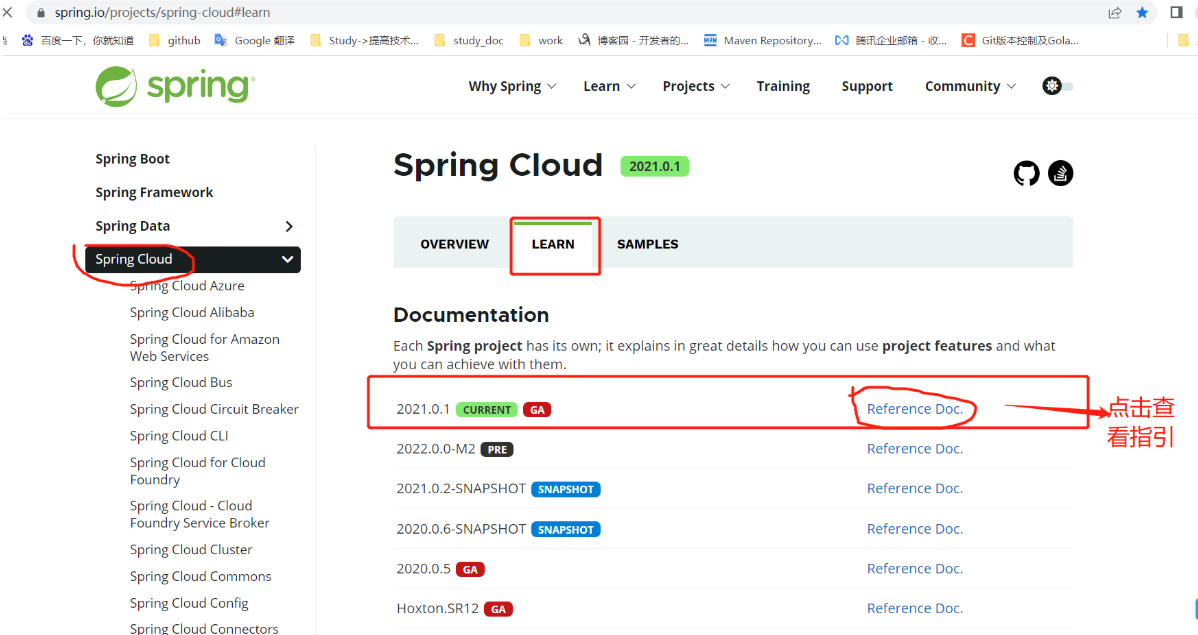Open the GitHub repository icon
Image resolution: width=1198 pixels, height=635 pixels.
[1026, 173]
